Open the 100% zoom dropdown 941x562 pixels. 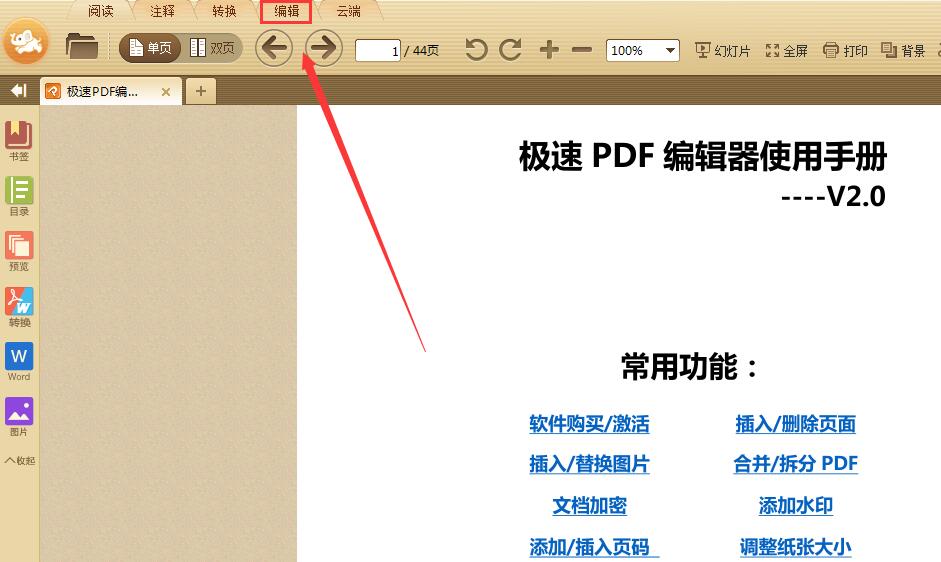tap(643, 50)
